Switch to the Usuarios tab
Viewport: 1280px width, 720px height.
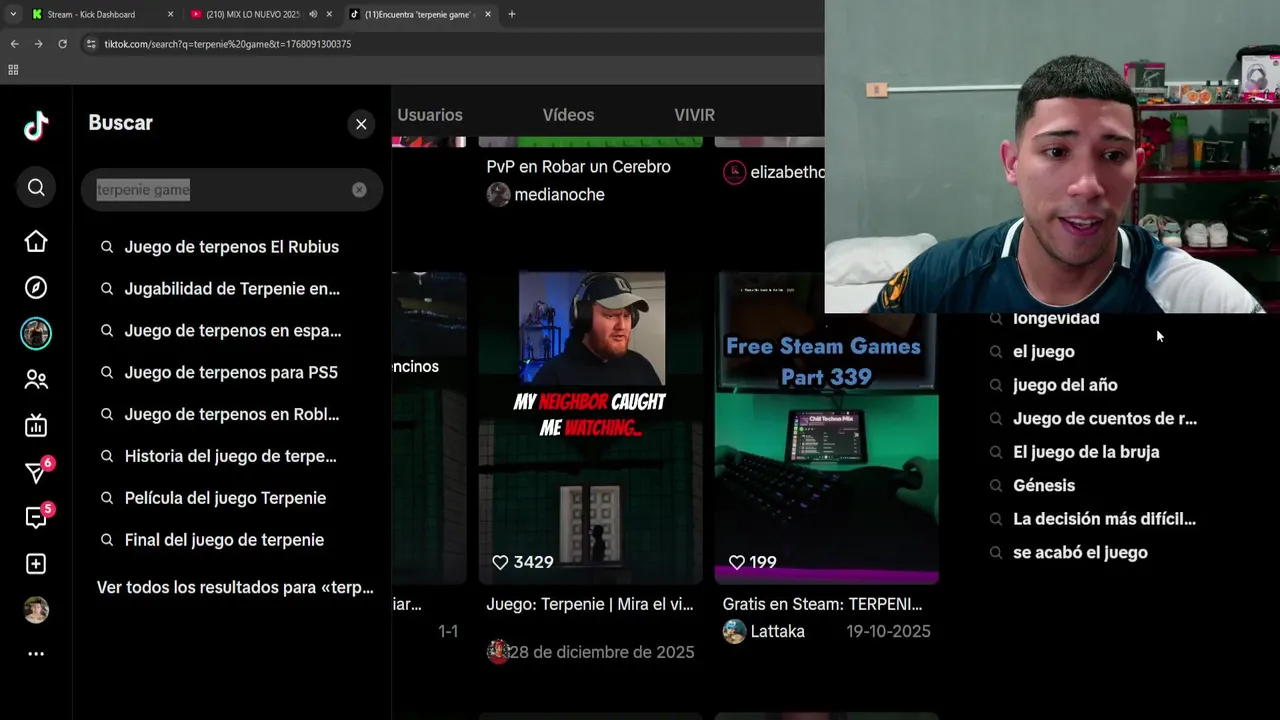coord(430,115)
